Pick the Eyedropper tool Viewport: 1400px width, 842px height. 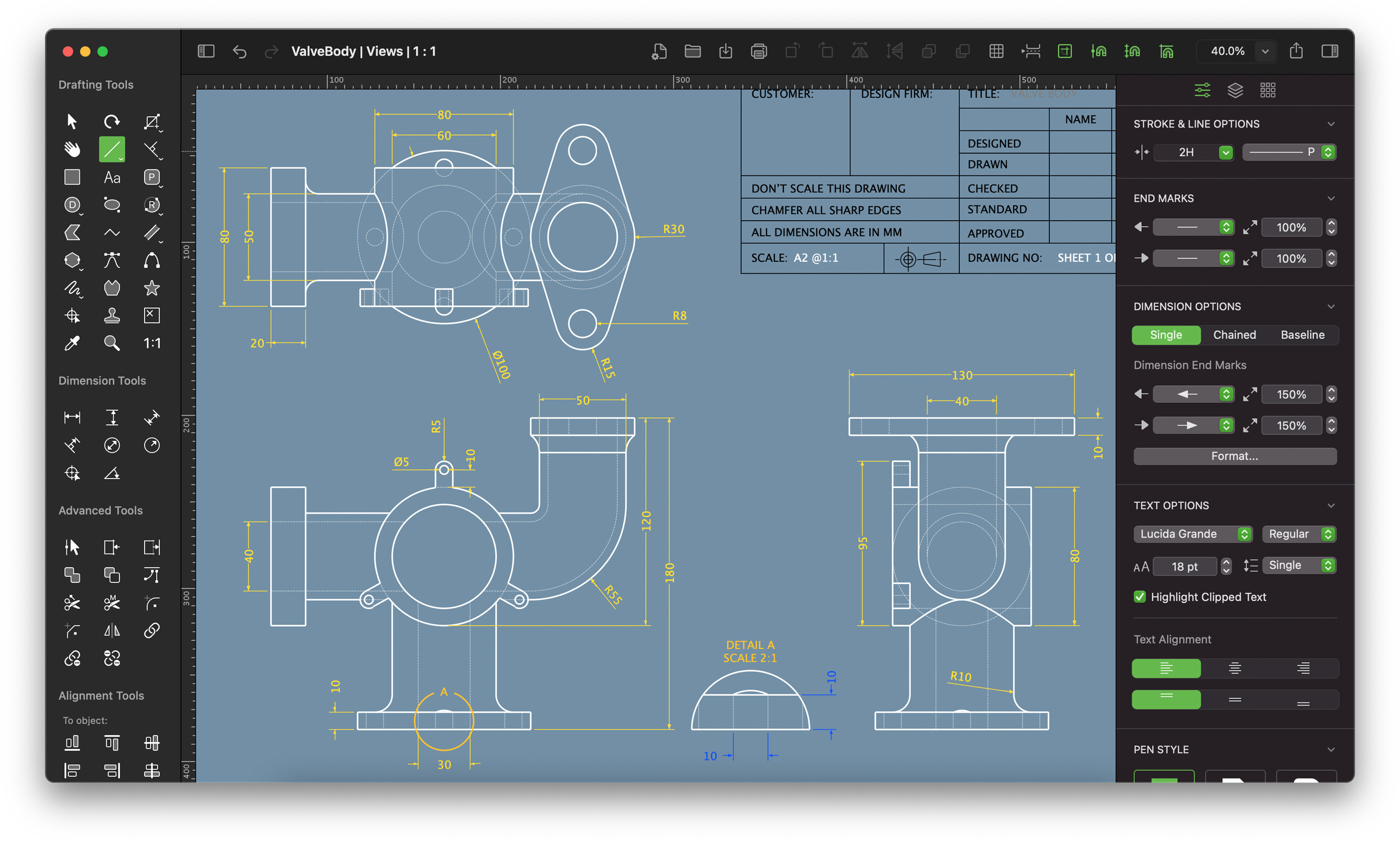point(73,343)
